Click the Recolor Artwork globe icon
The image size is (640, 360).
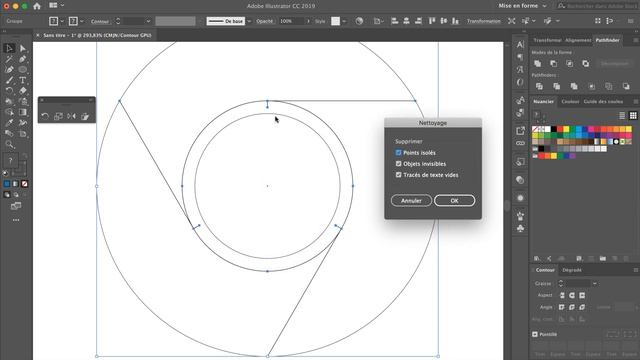[x=359, y=21]
